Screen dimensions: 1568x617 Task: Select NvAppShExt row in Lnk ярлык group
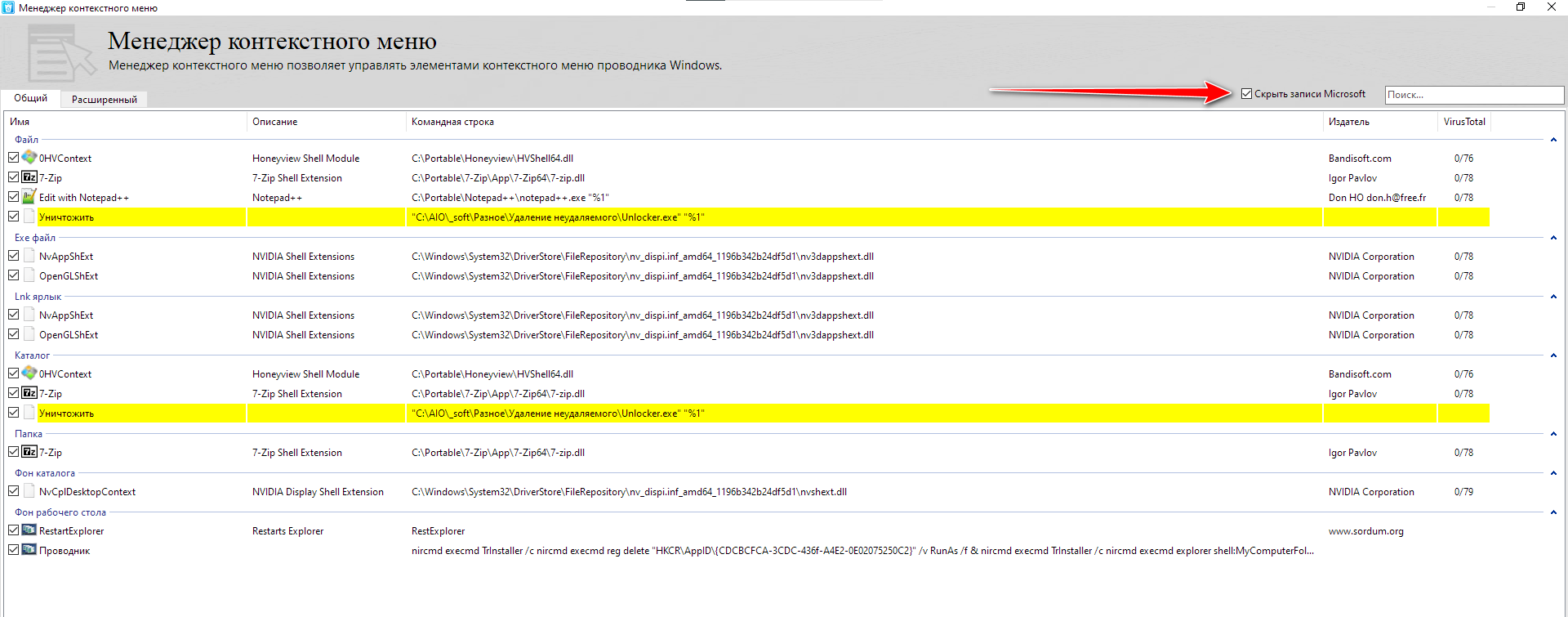746,315
